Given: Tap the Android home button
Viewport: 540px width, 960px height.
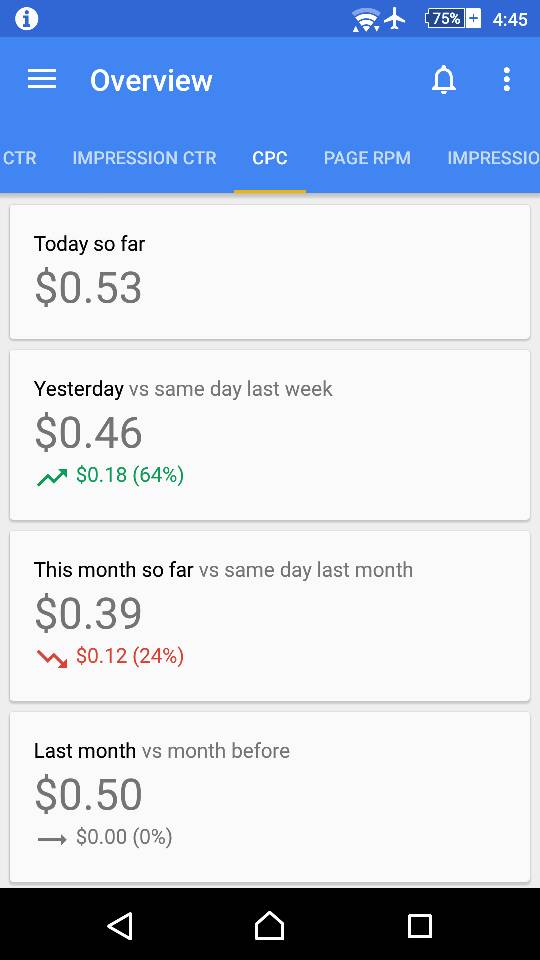Looking at the screenshot, I should coord(269,925).
